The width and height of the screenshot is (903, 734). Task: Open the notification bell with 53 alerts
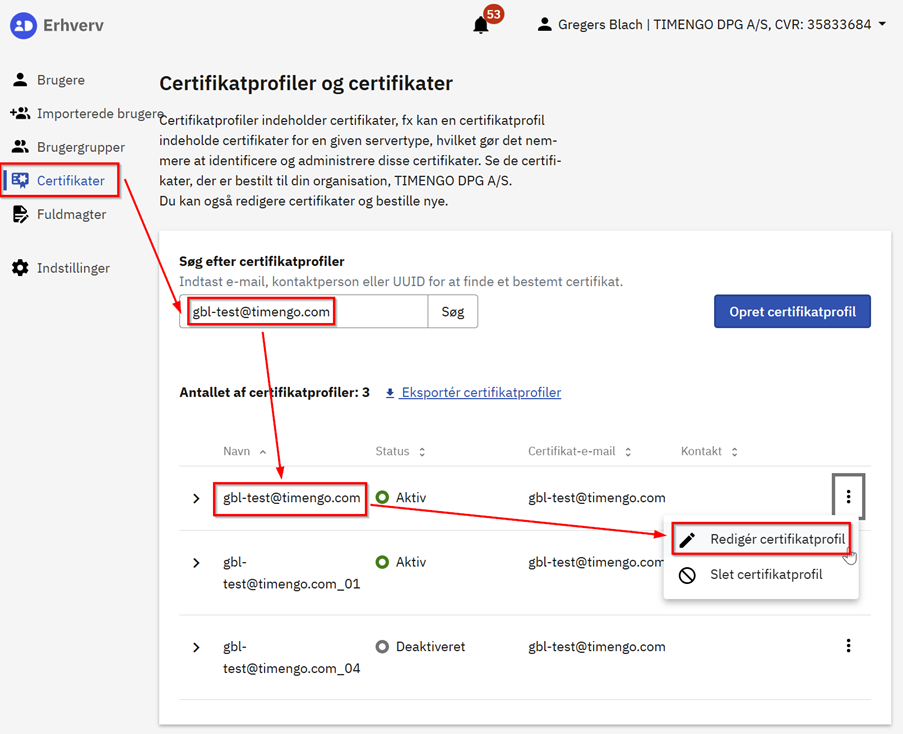pos(482,25)
